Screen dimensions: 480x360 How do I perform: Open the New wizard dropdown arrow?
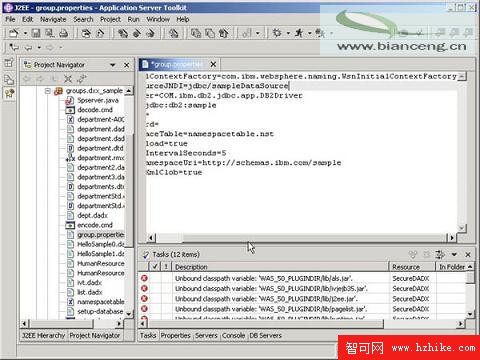pos(25,33)
